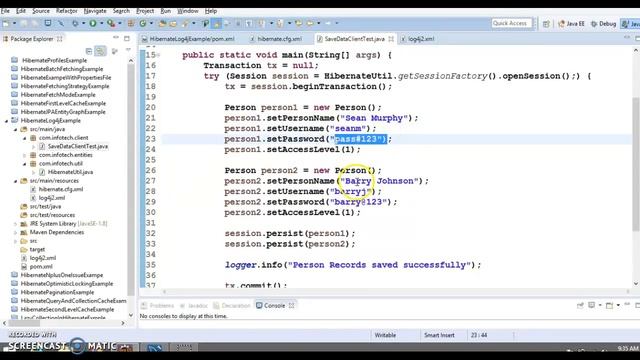Click Open Console icon
640x360 pixels.
point(609,305)
